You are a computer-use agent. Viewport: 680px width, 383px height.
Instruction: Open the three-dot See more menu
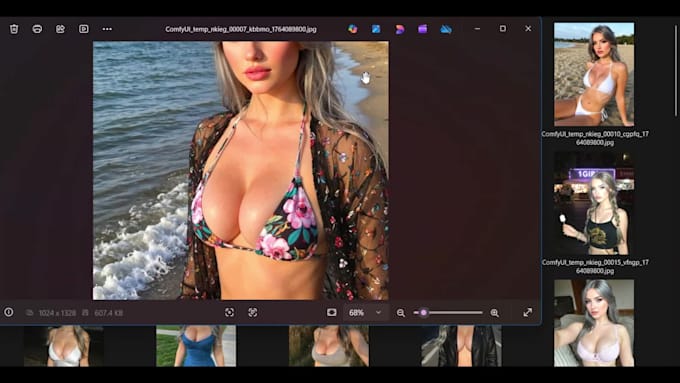[107, 29]
